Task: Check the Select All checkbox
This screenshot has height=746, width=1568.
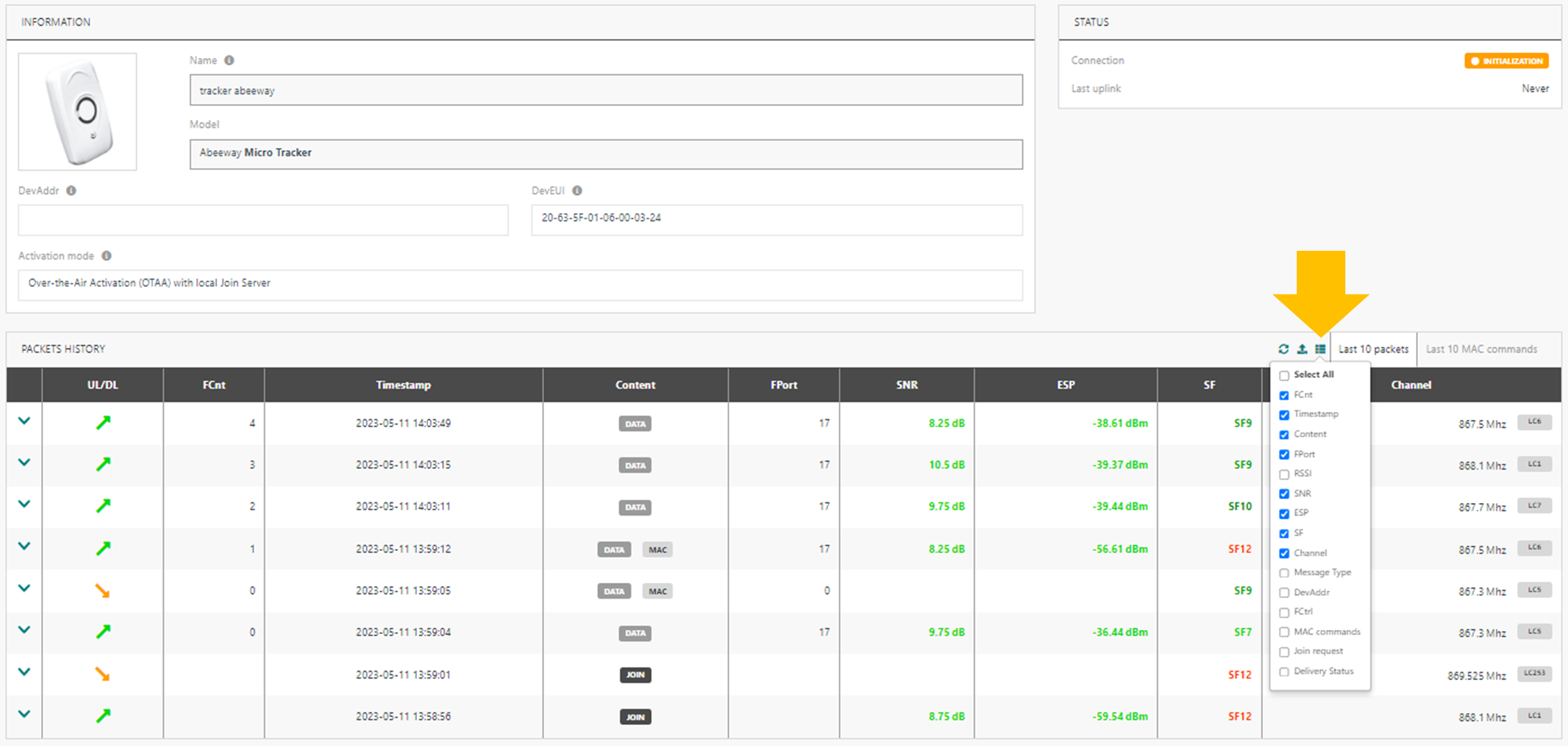Action: click(x=1284, y=375)
